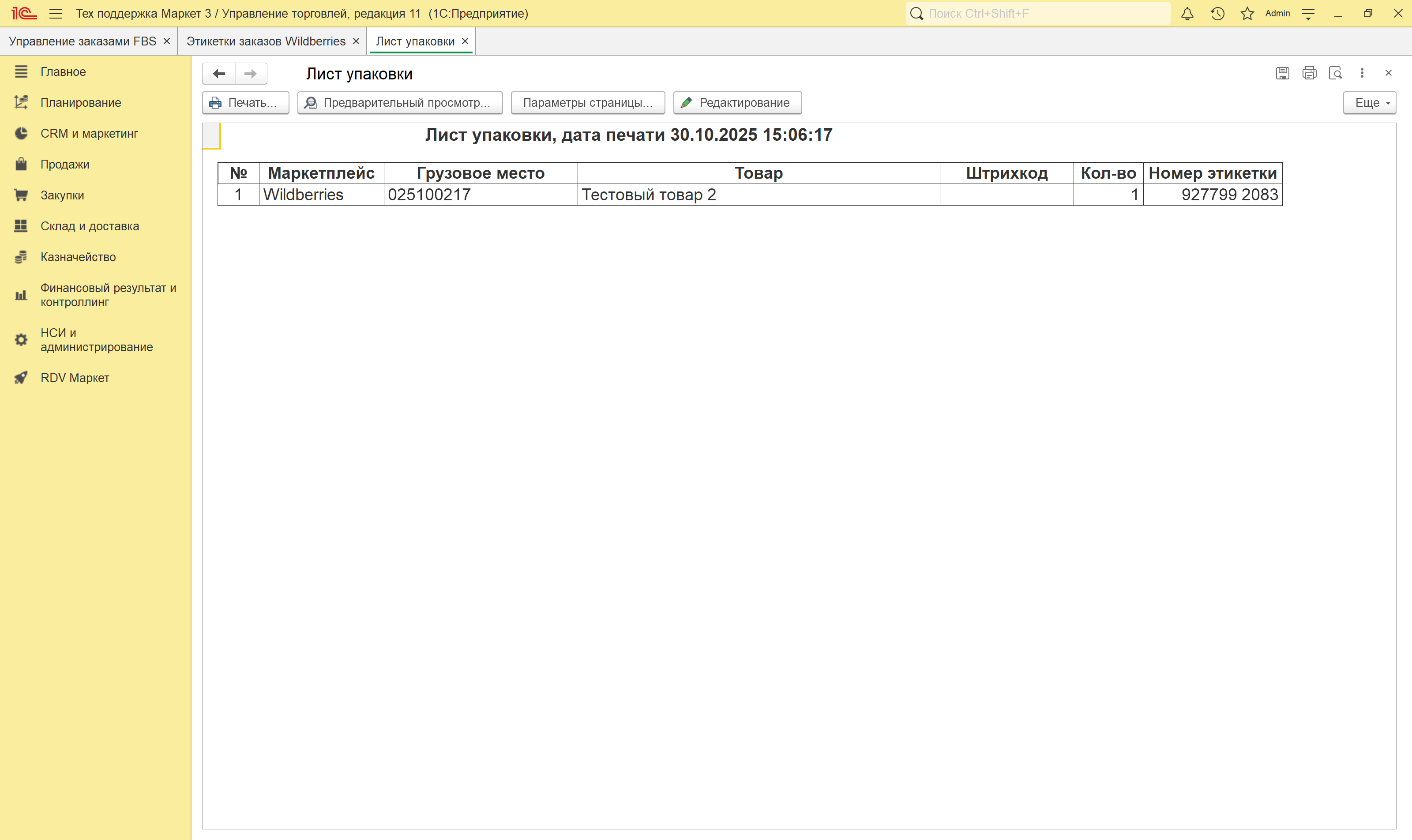Click the notifications bell icon
This screenshot has width=1412, height=840.
tap(1187, 14)
